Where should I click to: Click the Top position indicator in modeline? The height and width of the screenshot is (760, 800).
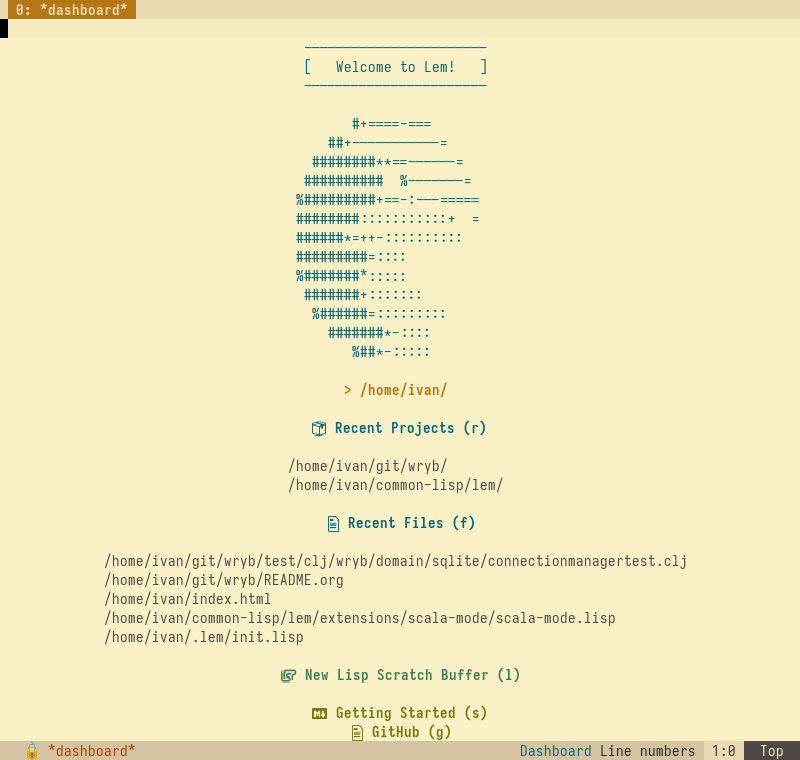coord(771,751)
